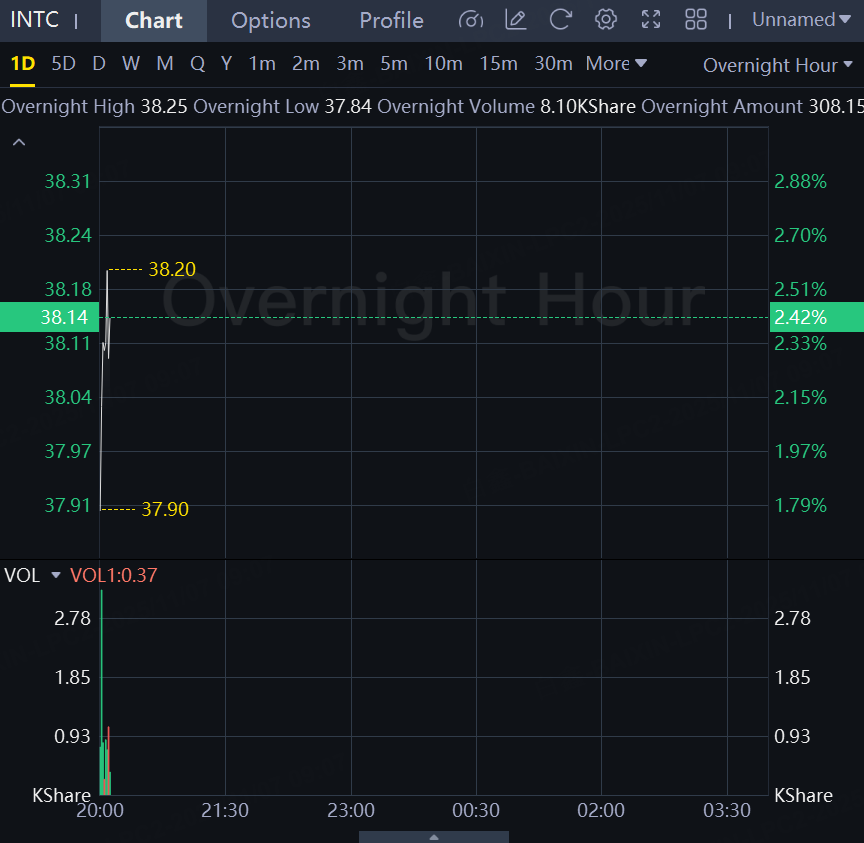Switch to the Options tab
The height and width of the screenshot is (843, 864).
(270, 21)
